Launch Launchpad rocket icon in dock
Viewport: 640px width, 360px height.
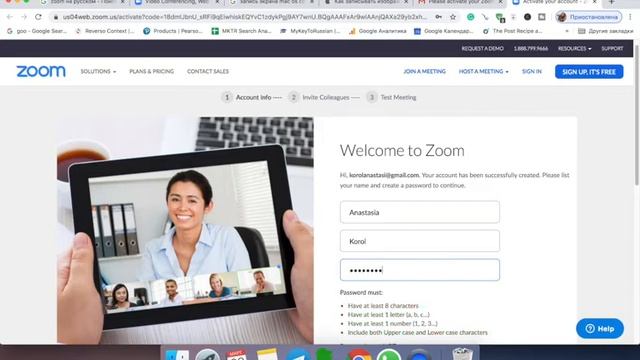tap(207, 355)
